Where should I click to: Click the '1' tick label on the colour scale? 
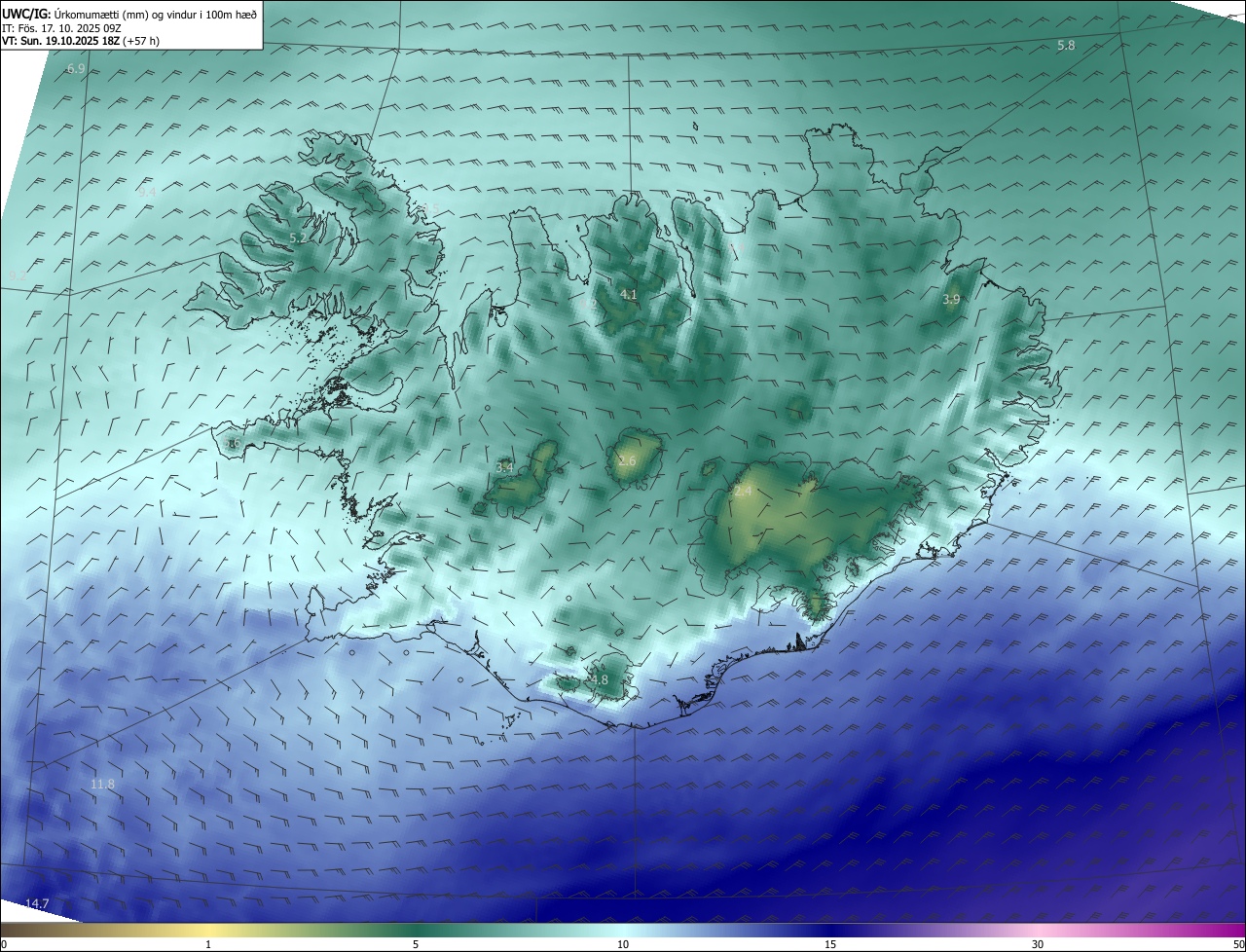click(208, 944)
